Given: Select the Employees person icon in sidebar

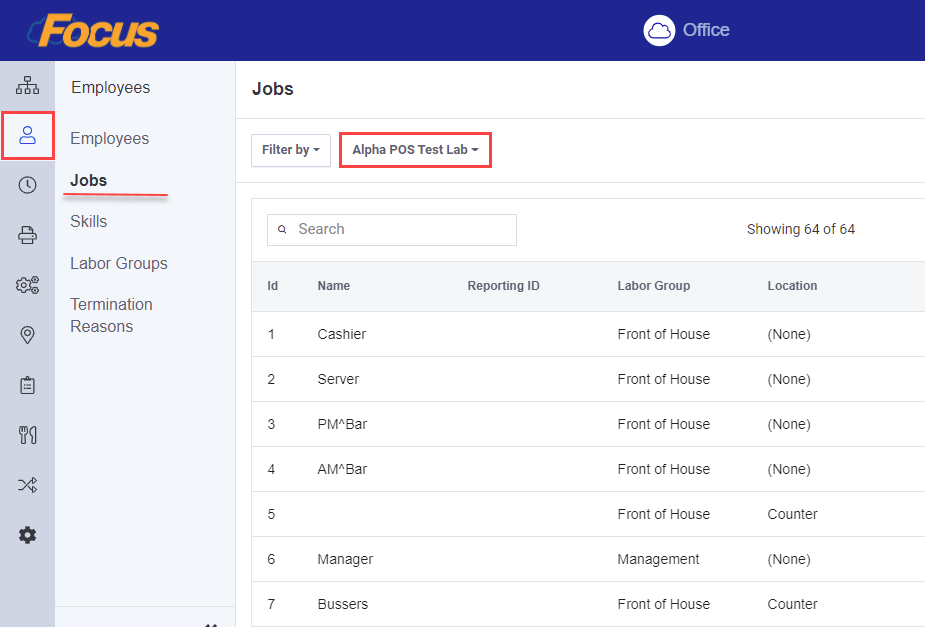Looking at the screenshot, I should 27,136.
